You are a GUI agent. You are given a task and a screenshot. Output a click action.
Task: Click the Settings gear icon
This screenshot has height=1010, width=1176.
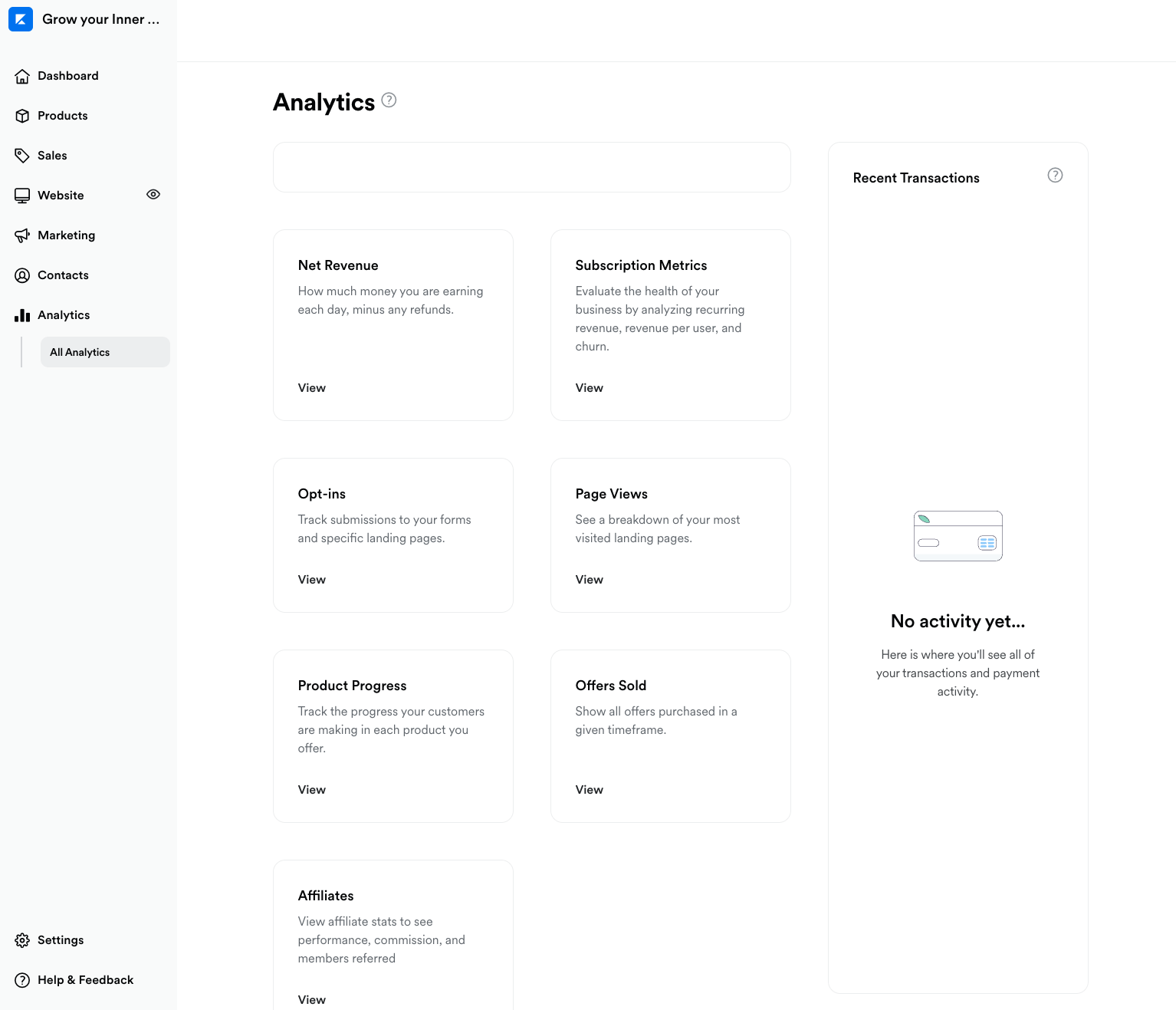(x=22, y=940)
